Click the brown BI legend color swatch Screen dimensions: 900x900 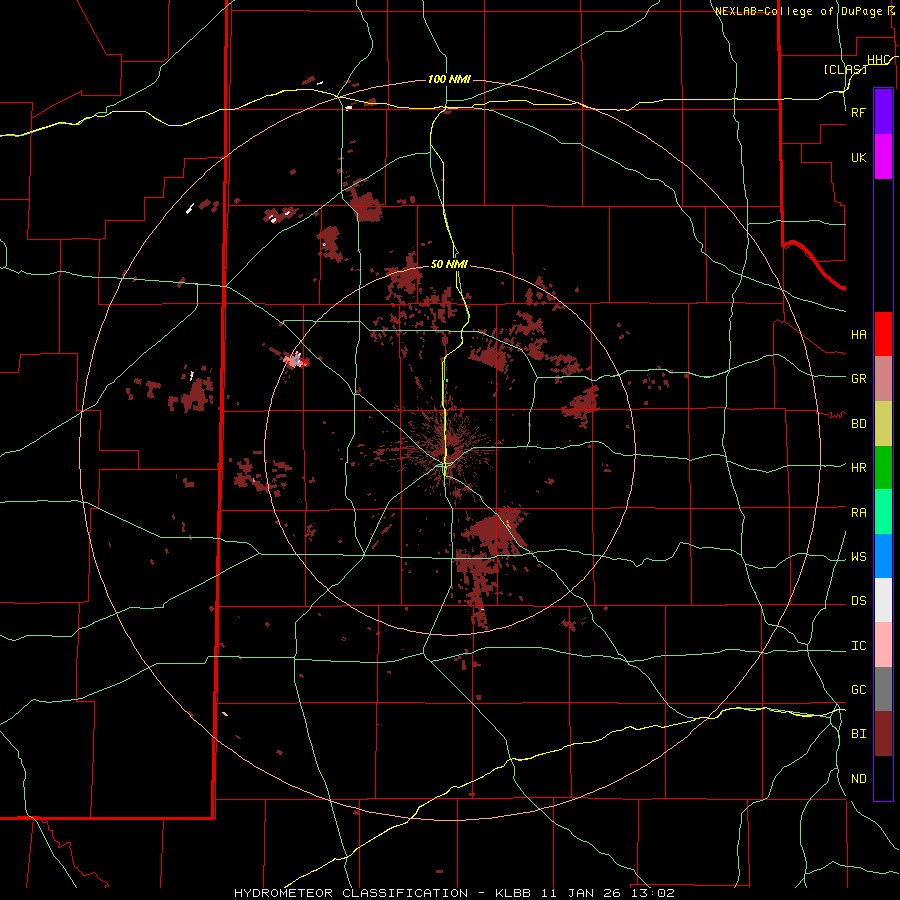883,734
